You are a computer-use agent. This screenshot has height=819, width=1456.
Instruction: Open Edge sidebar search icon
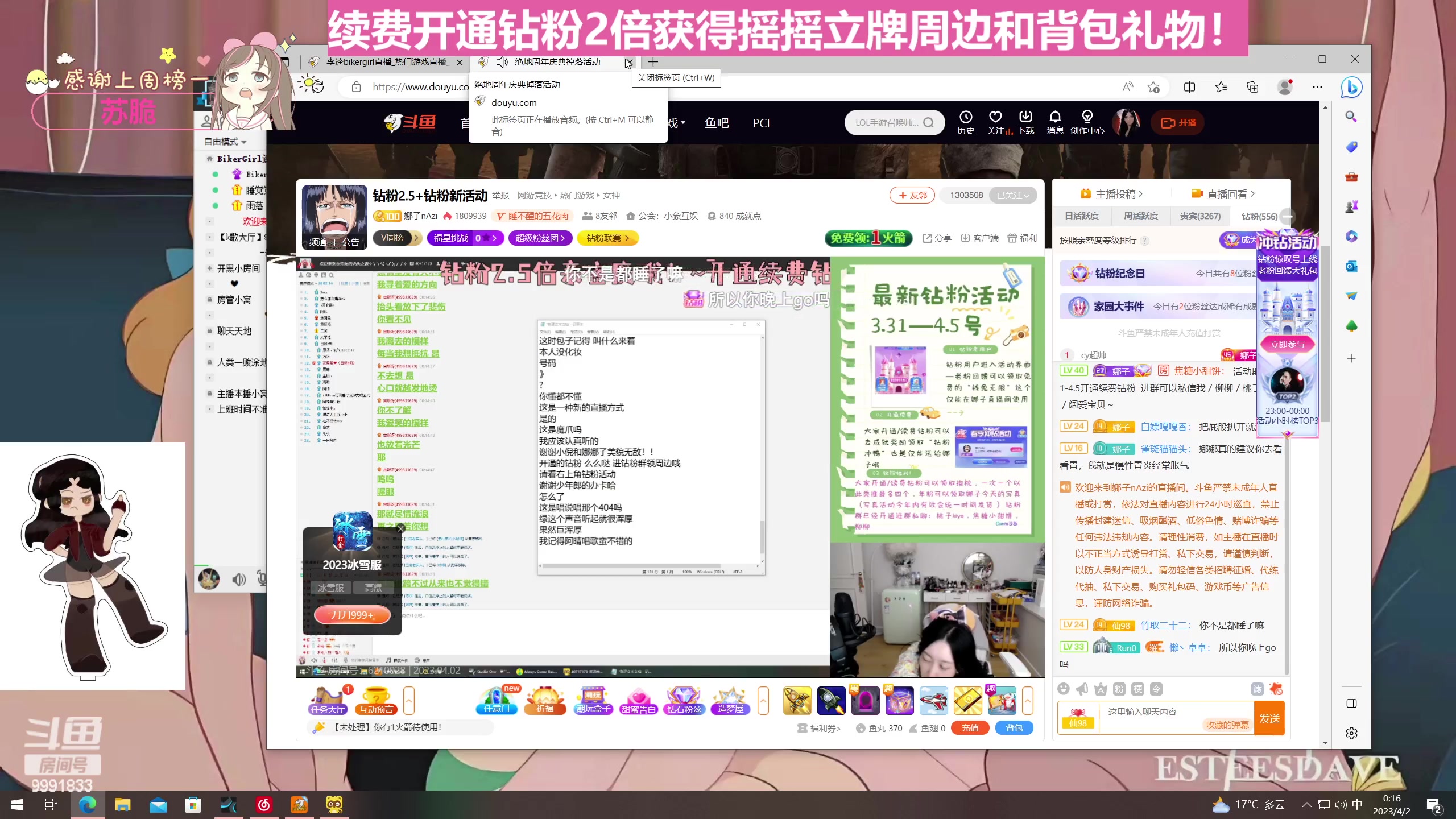click(x=1351, y=117)
